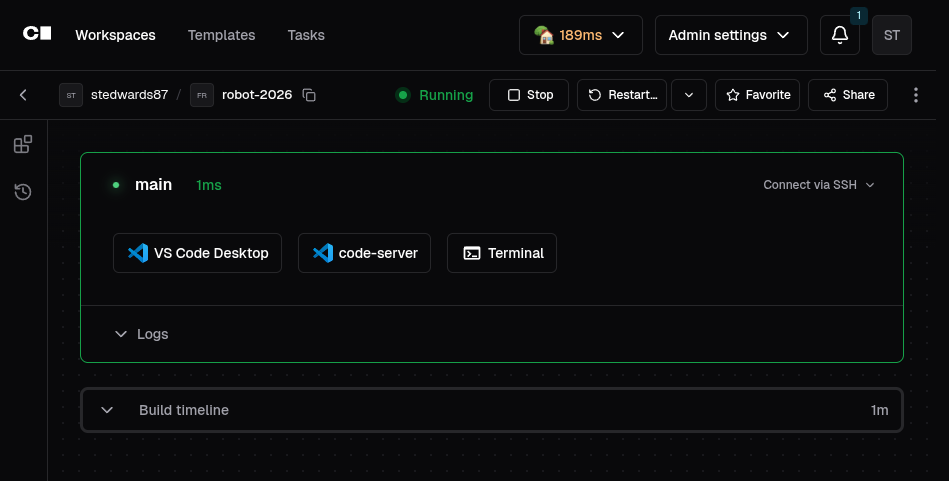Copy the robot-2026 workspace name icon
This screenshot has height=481, width=949.
click(309, 95)
